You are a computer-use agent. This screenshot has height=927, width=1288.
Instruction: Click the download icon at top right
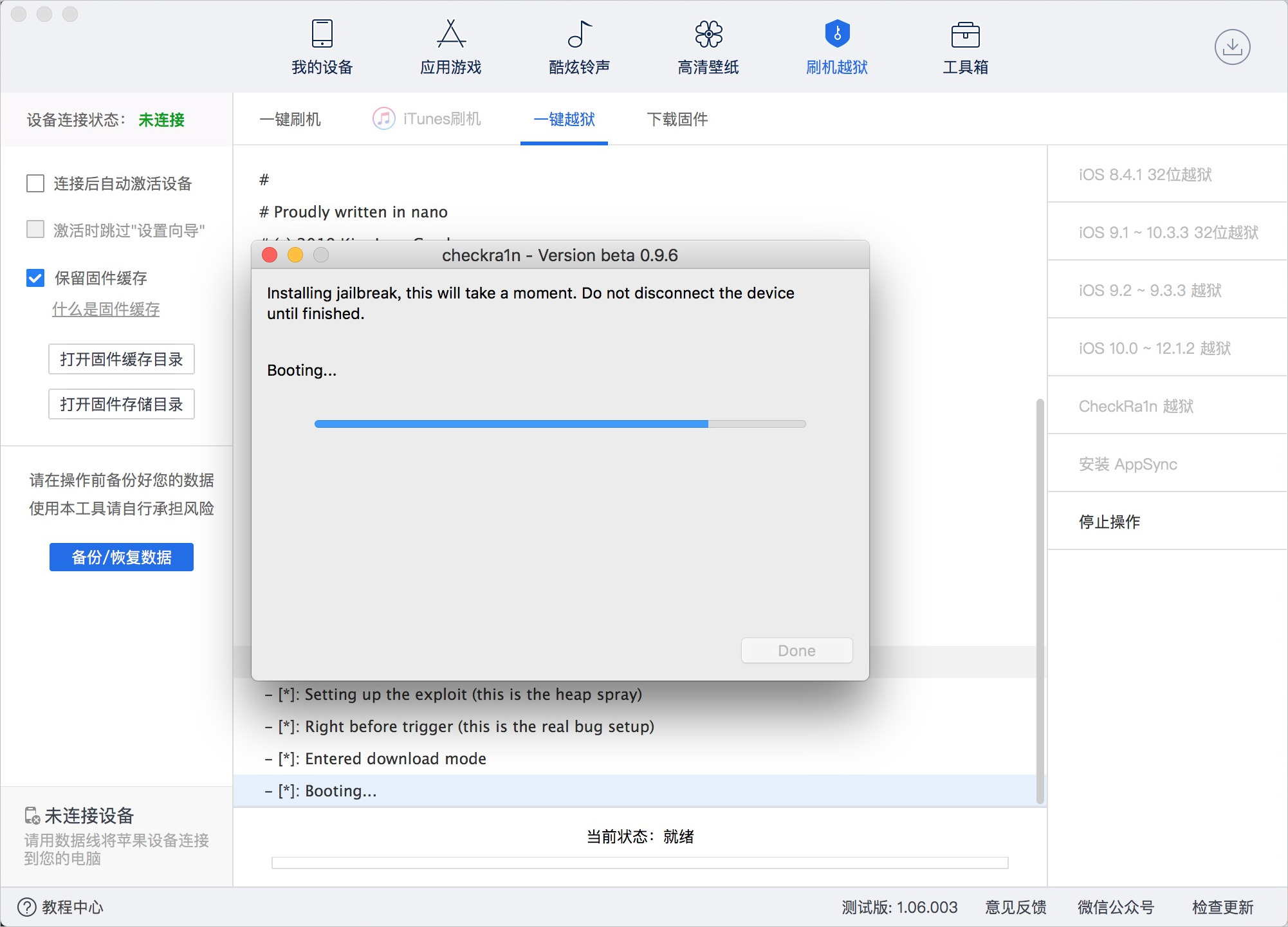pyautogui.click(x=1233, y=46)
